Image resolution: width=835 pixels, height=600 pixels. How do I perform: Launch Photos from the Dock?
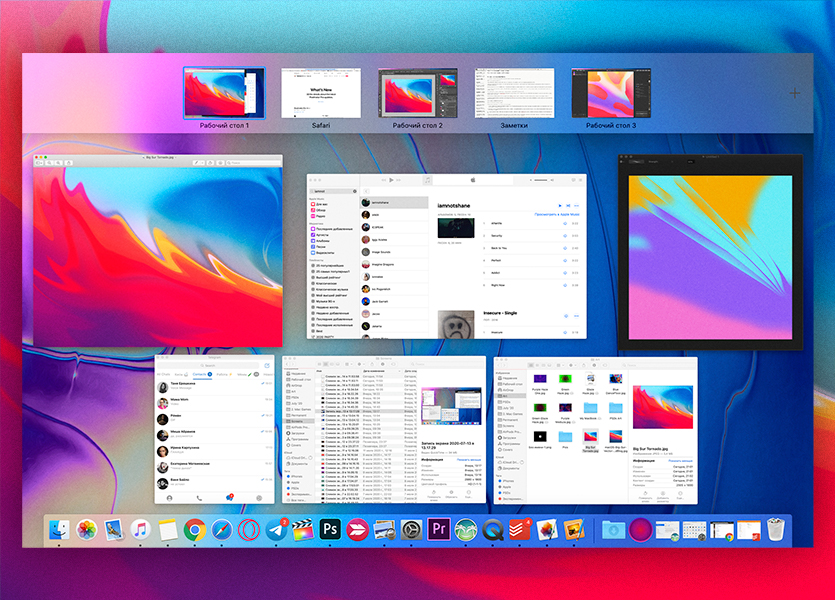86,530
